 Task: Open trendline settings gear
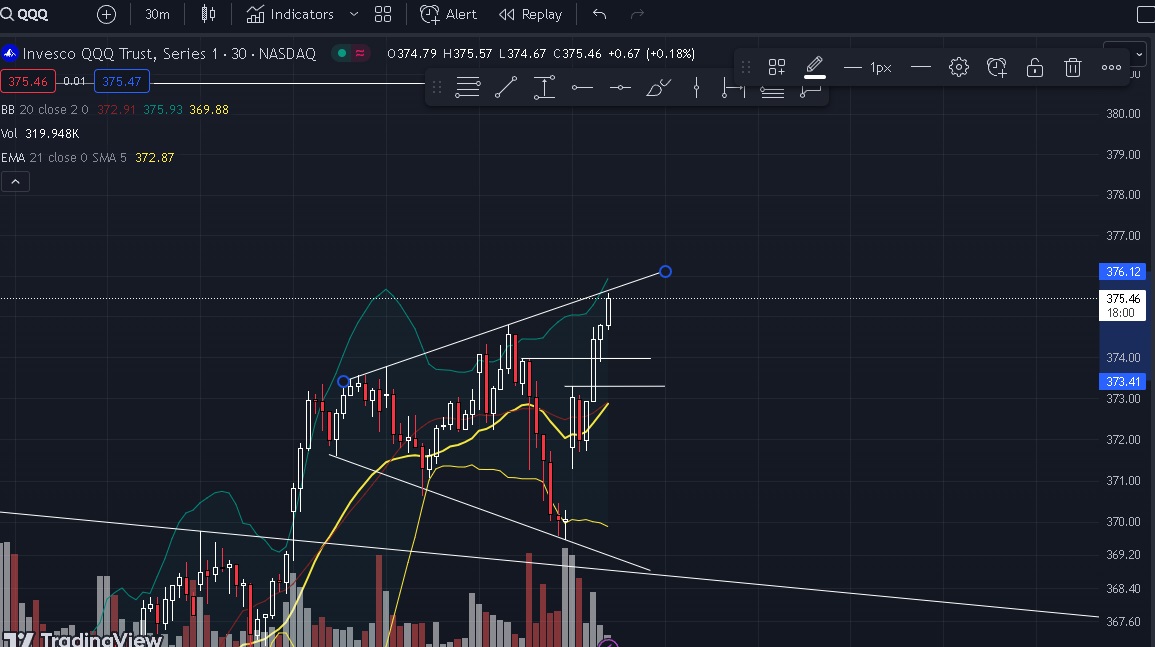[x=958, y=67]
